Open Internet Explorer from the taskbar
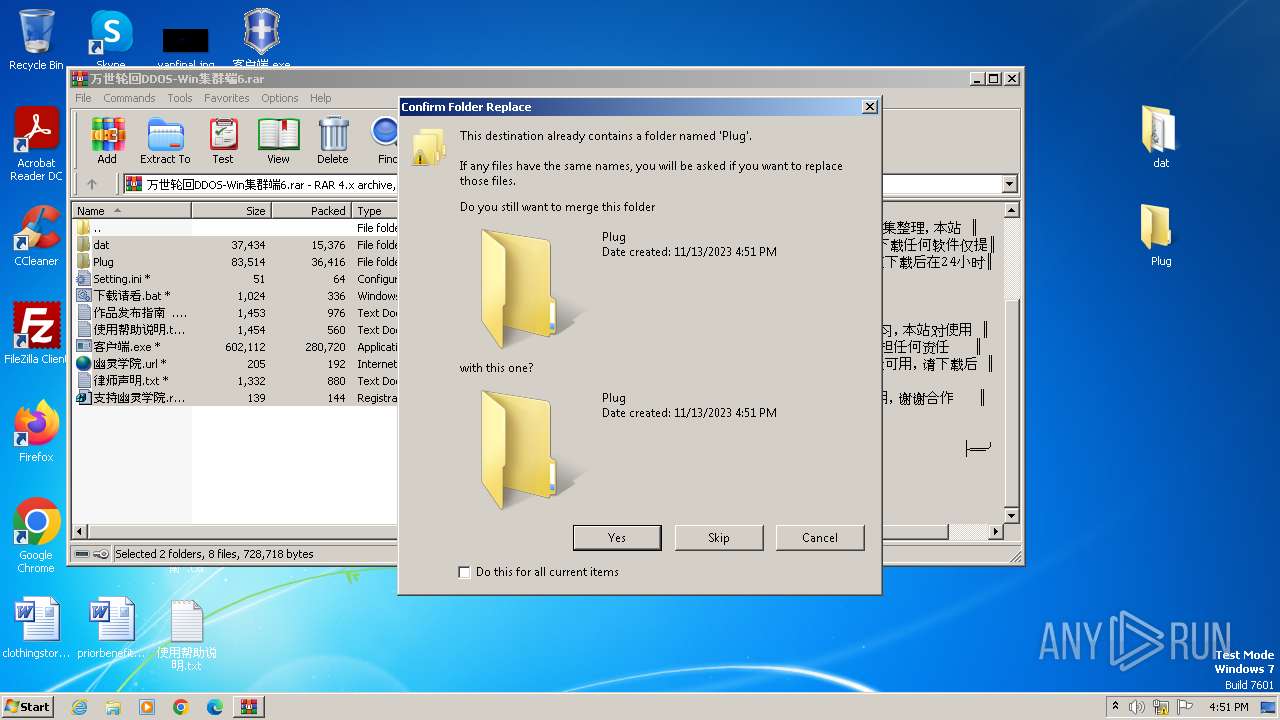The image size is (1280, 720). (79, 707)
